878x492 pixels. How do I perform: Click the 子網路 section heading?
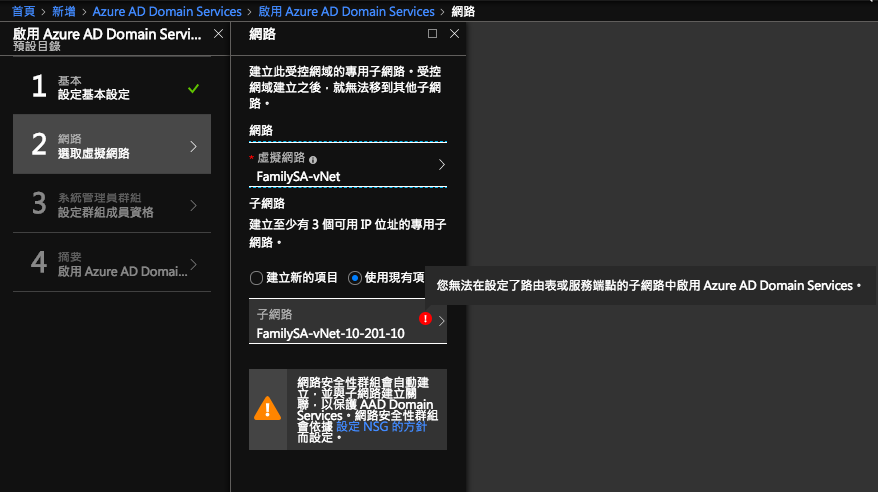[x=267, y=204]
